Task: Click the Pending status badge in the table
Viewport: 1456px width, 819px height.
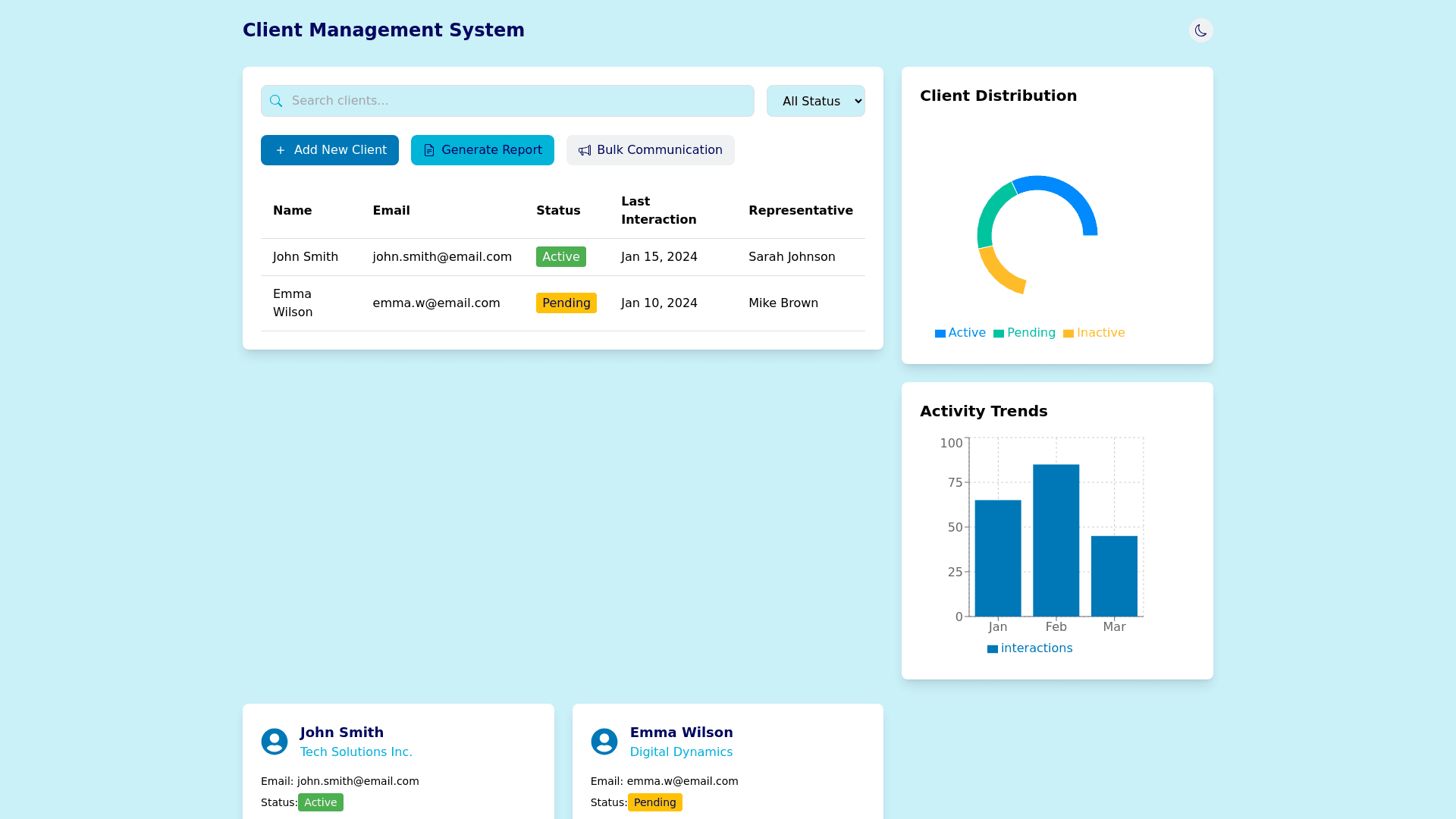Action: click(x=566, y=303)
